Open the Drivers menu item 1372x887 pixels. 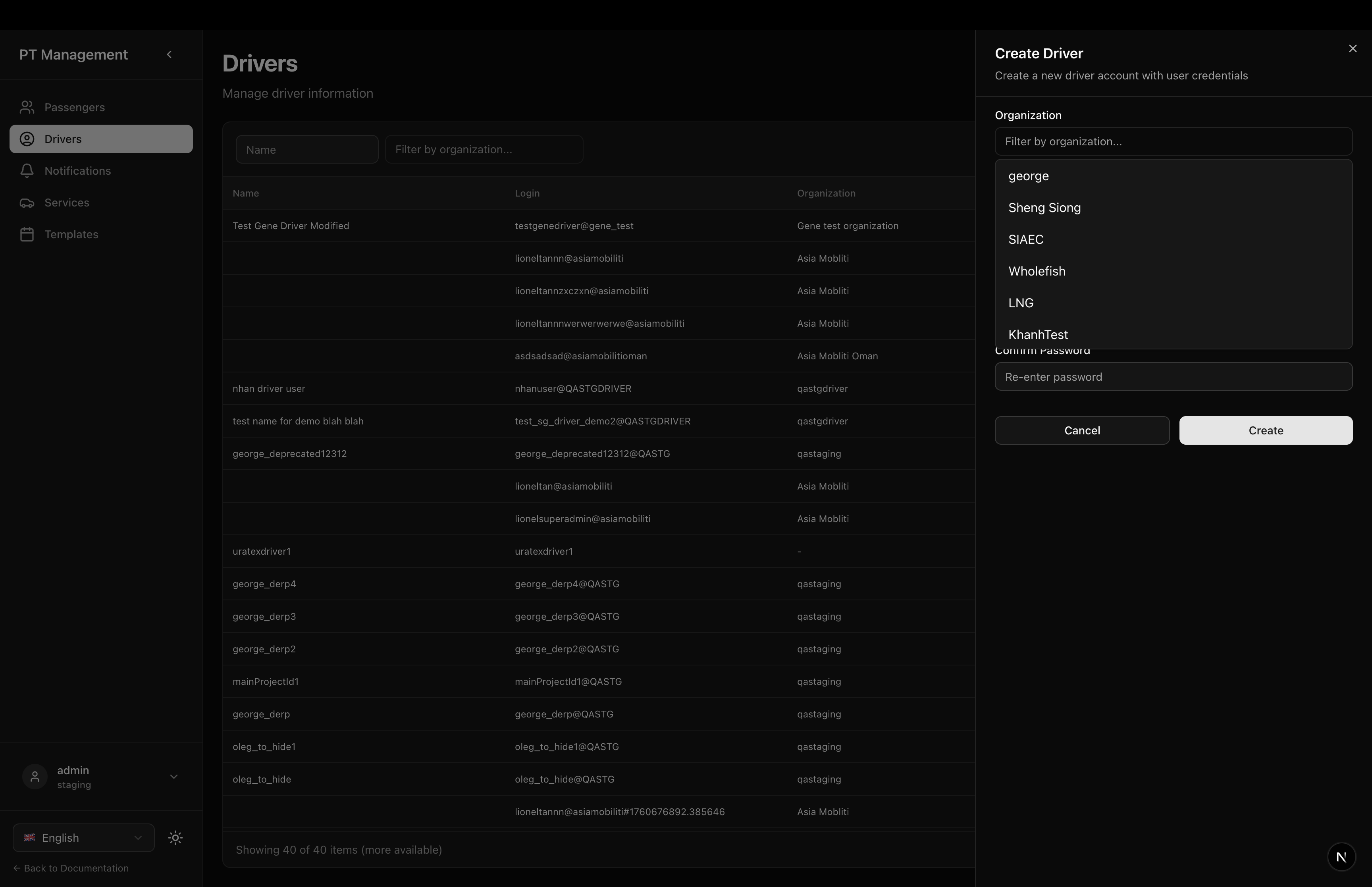coord(101,139)
